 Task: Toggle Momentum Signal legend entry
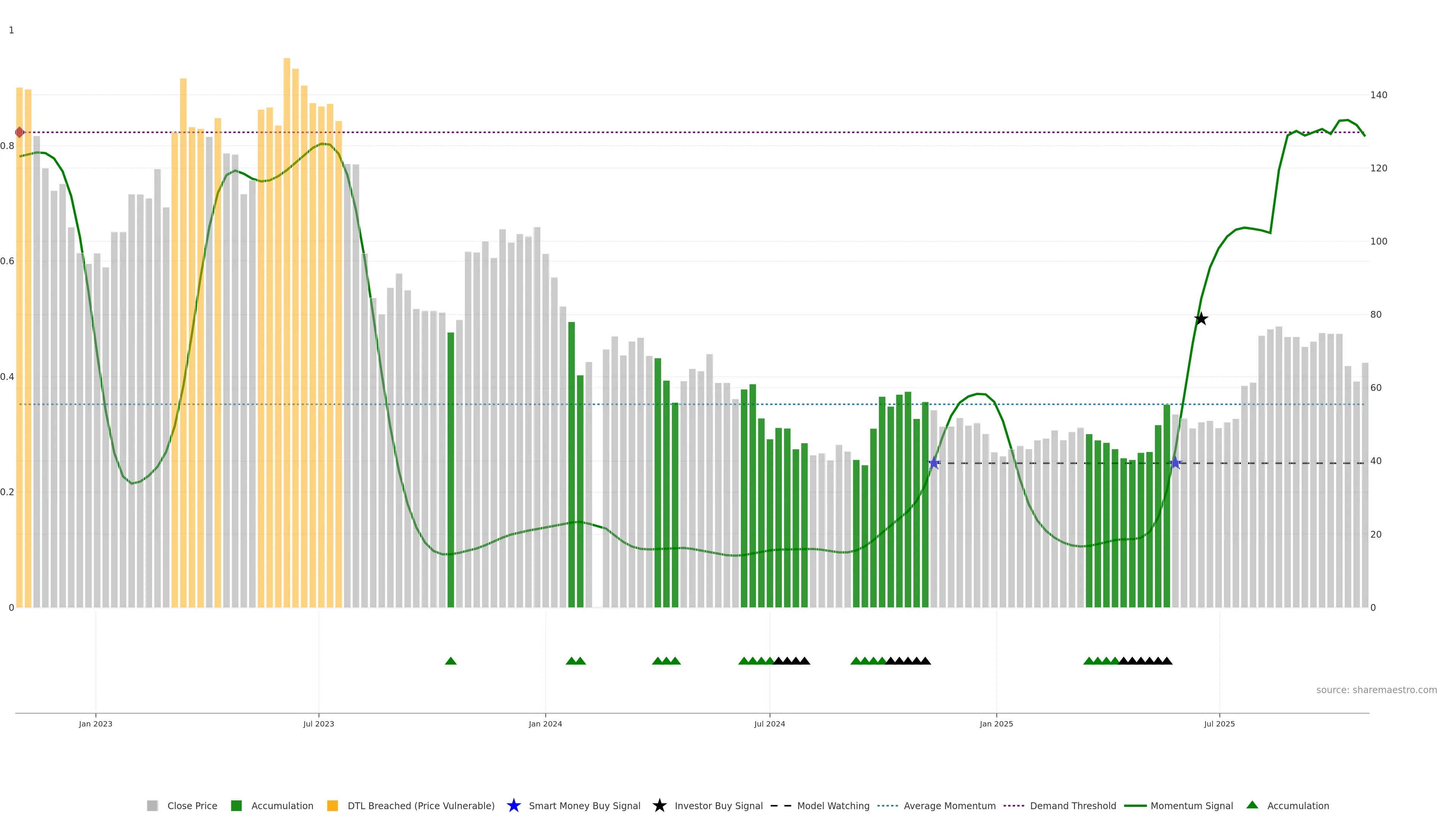tap(1191, 806)
